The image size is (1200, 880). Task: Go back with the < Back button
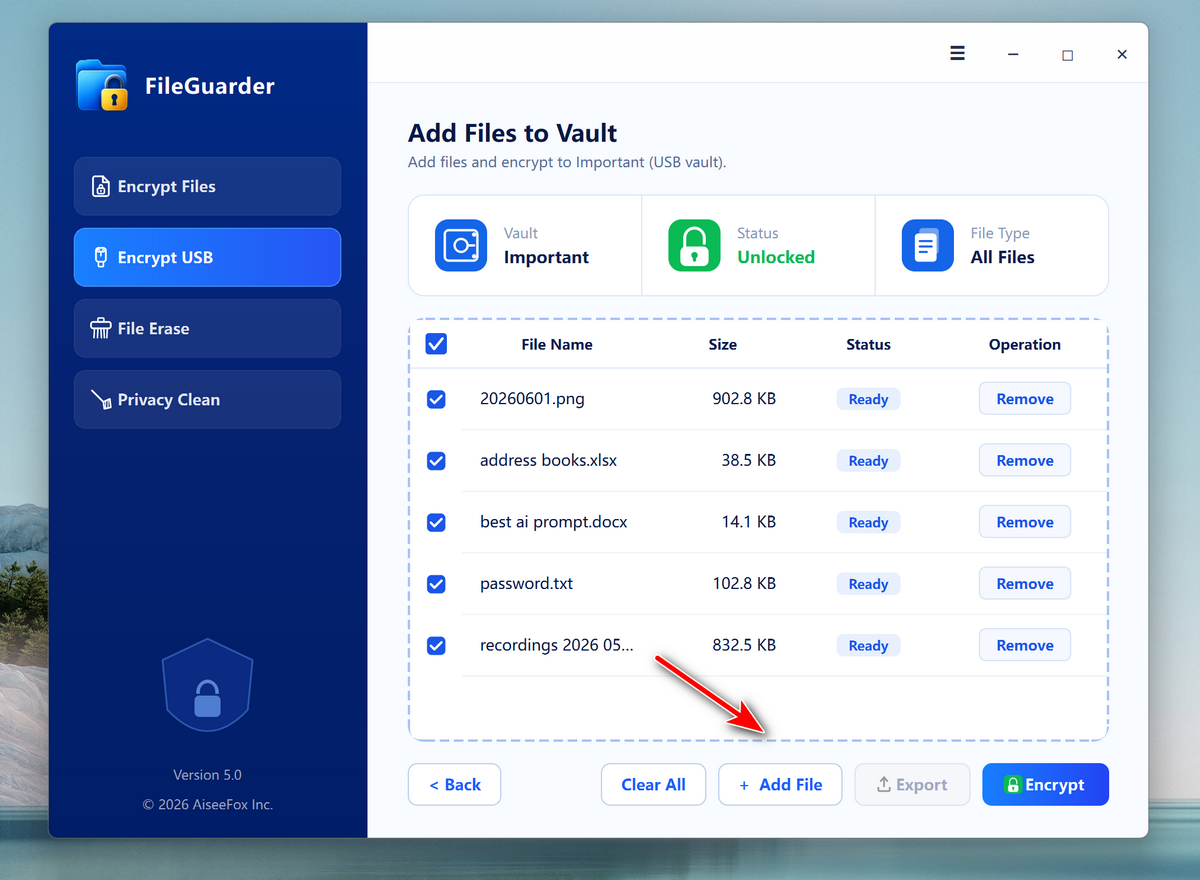(455, 785)
